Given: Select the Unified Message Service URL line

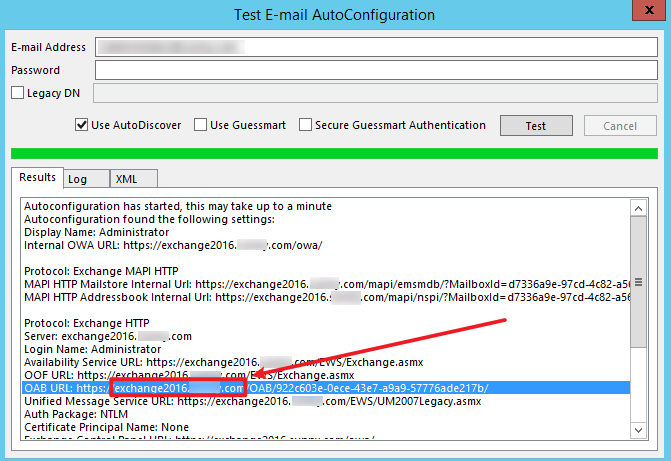Looking at the screenshot, I should coord(252,402).
